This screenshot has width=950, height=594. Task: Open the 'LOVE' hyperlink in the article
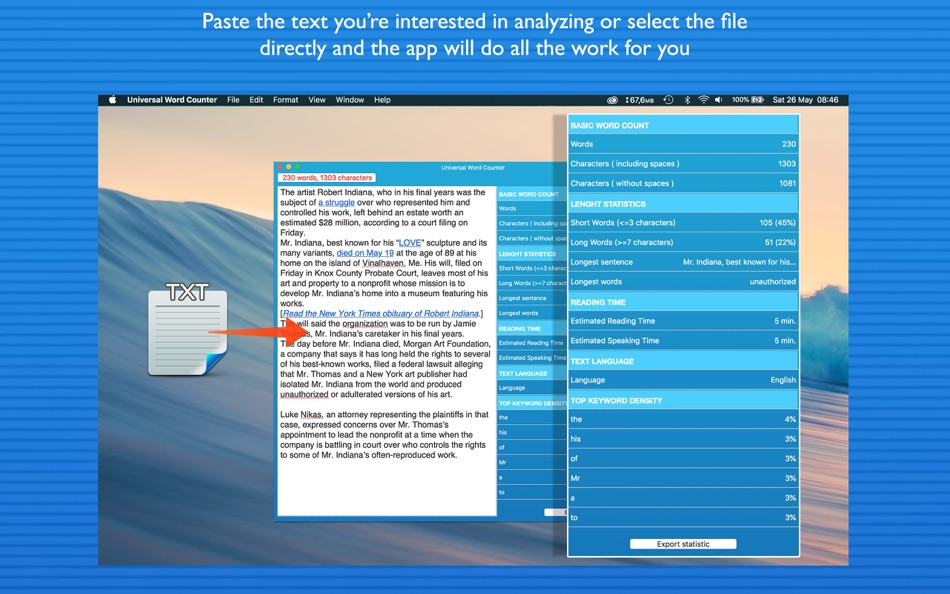tap(410, 242)
